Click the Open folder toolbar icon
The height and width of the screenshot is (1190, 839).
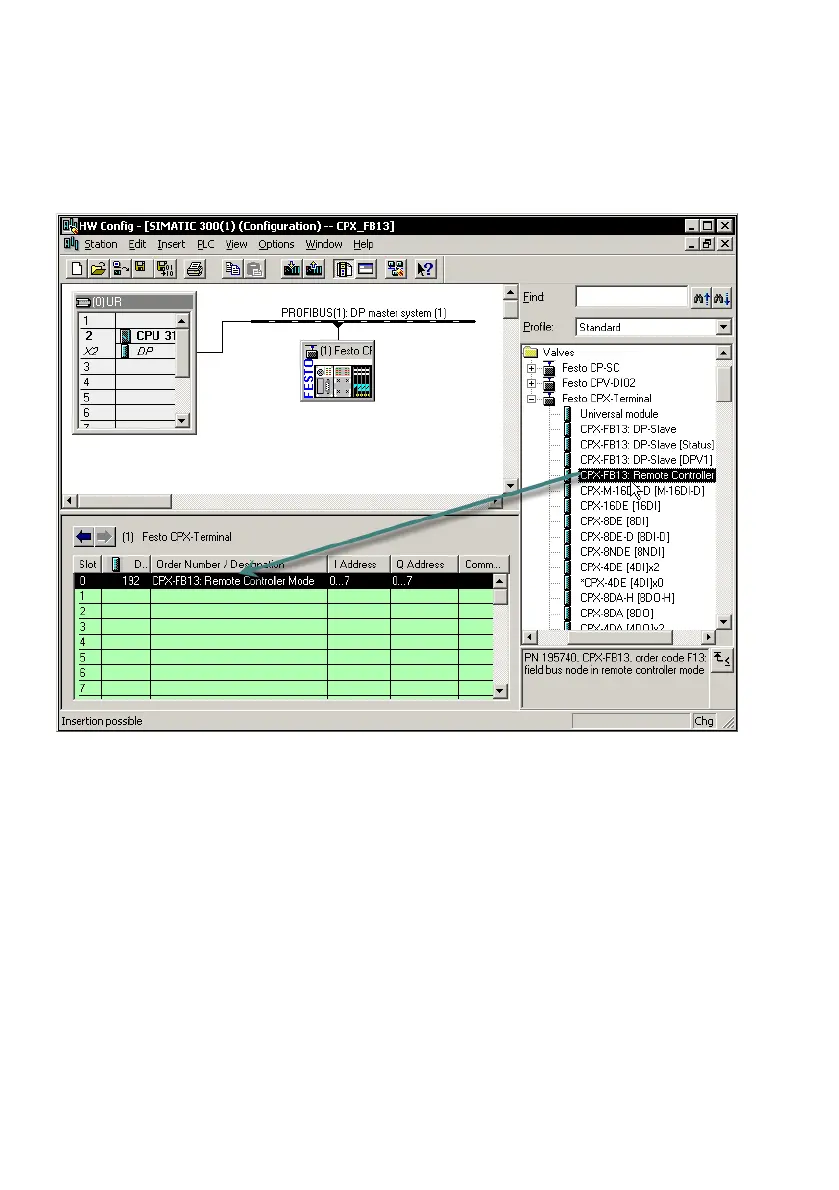coord(98,269)
